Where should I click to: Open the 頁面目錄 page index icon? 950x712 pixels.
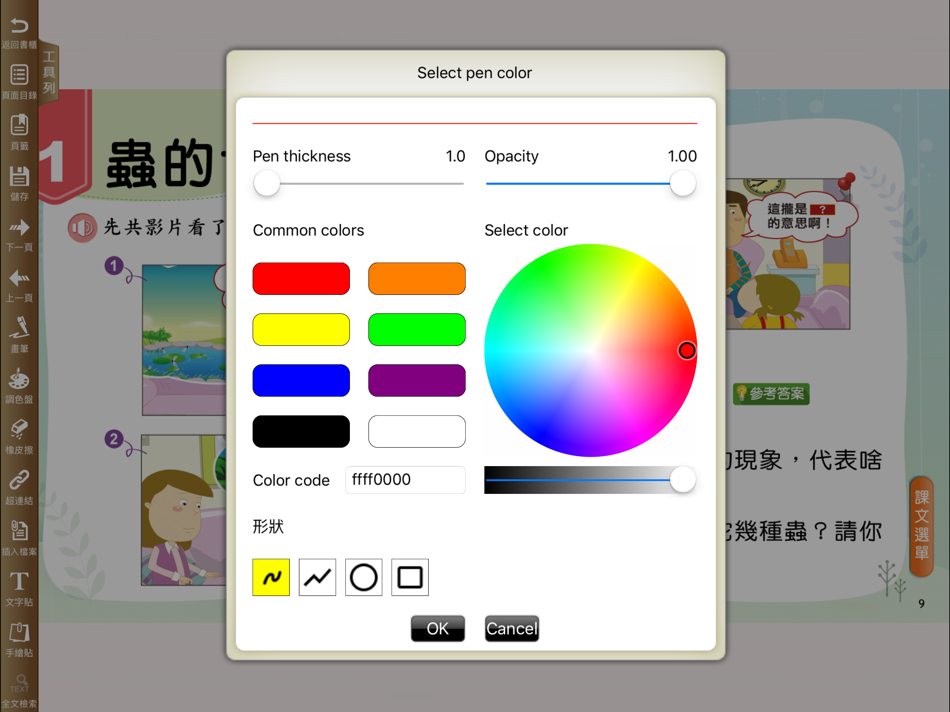click(x=19, y=75)
